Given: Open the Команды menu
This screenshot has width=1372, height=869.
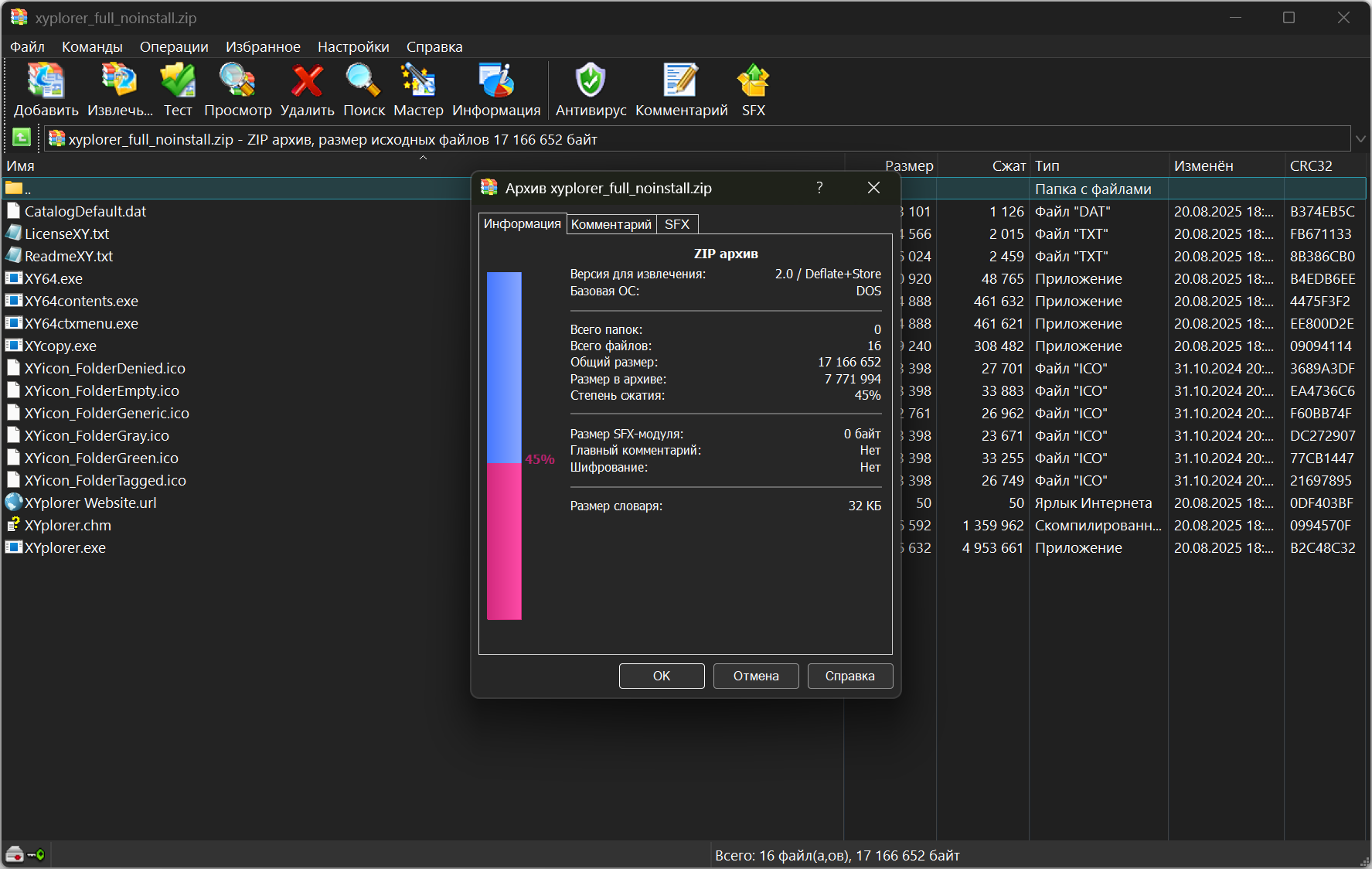Looking at the screenshot, I should point(92,46).
